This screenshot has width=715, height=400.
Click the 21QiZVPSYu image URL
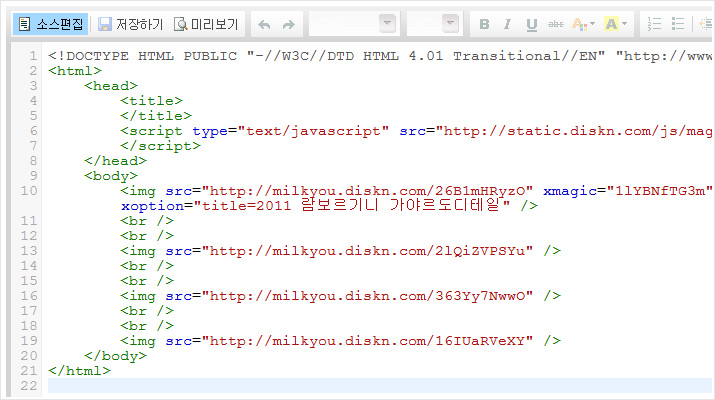(368, 251)
